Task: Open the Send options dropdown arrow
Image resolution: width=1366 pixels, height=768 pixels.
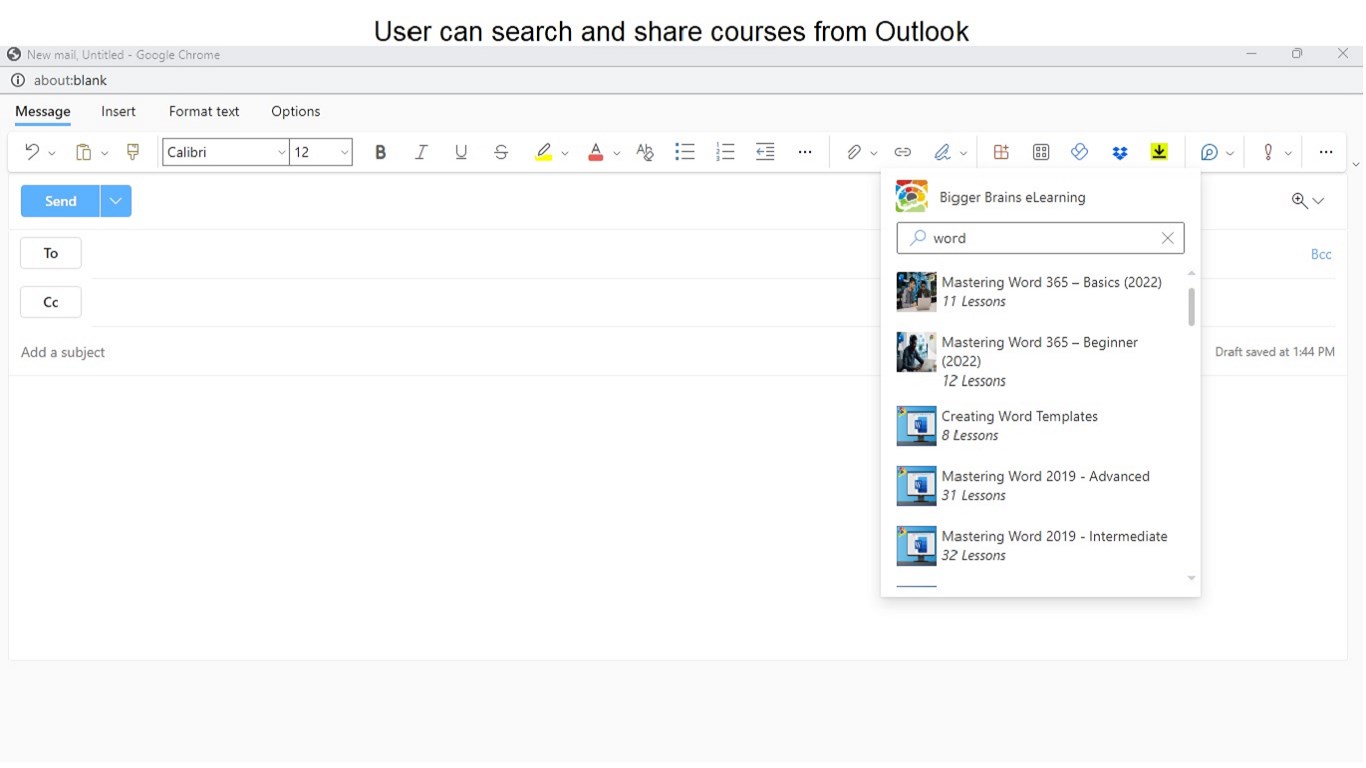Action: click(x=116, y=201)
